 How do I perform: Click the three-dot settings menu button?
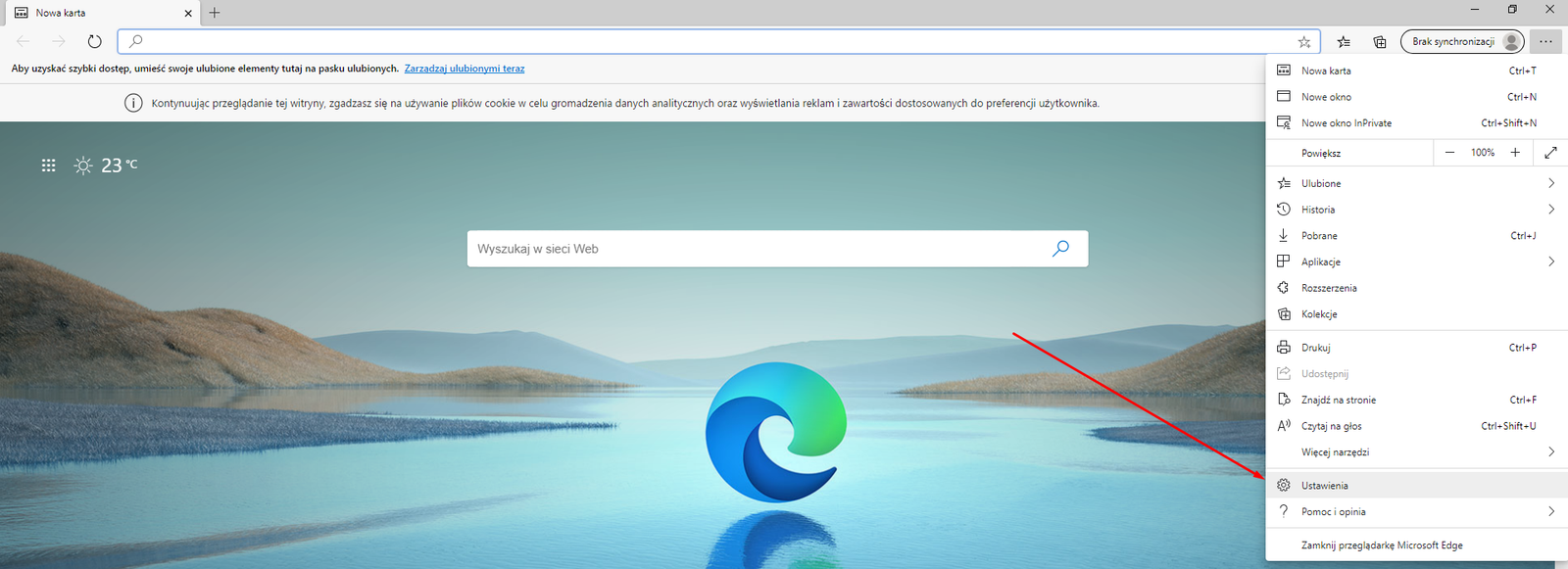pyautogui.click(x=1545, y=41)
